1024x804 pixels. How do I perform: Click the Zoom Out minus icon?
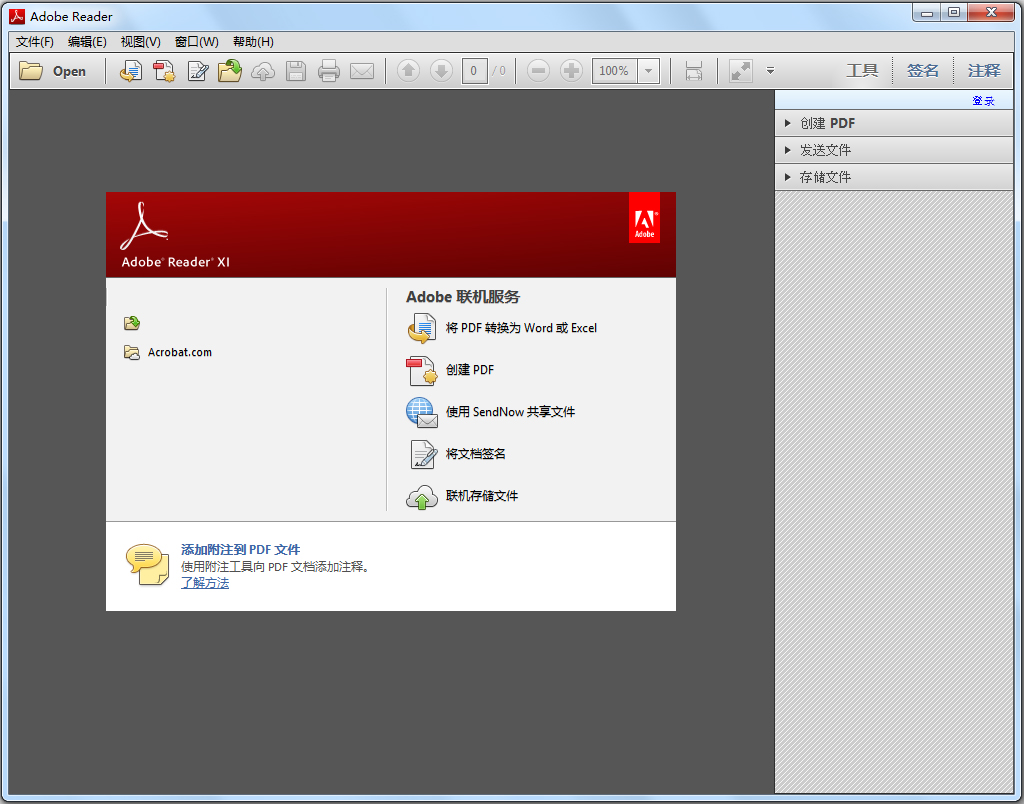538,71
